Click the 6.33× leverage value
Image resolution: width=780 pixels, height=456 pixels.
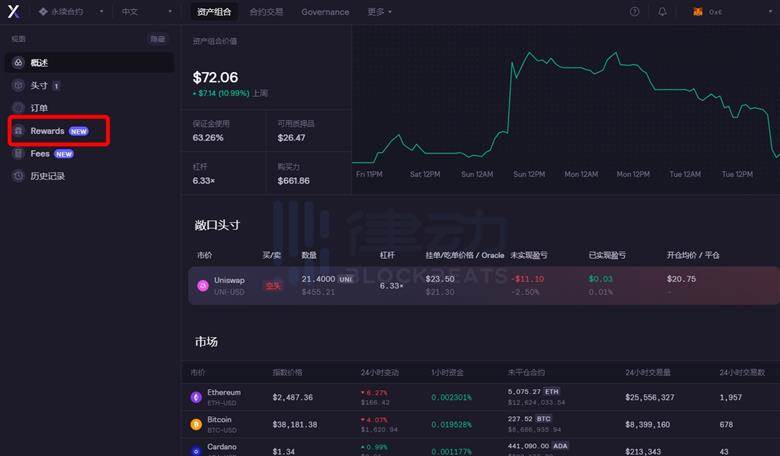click(204, 181)
